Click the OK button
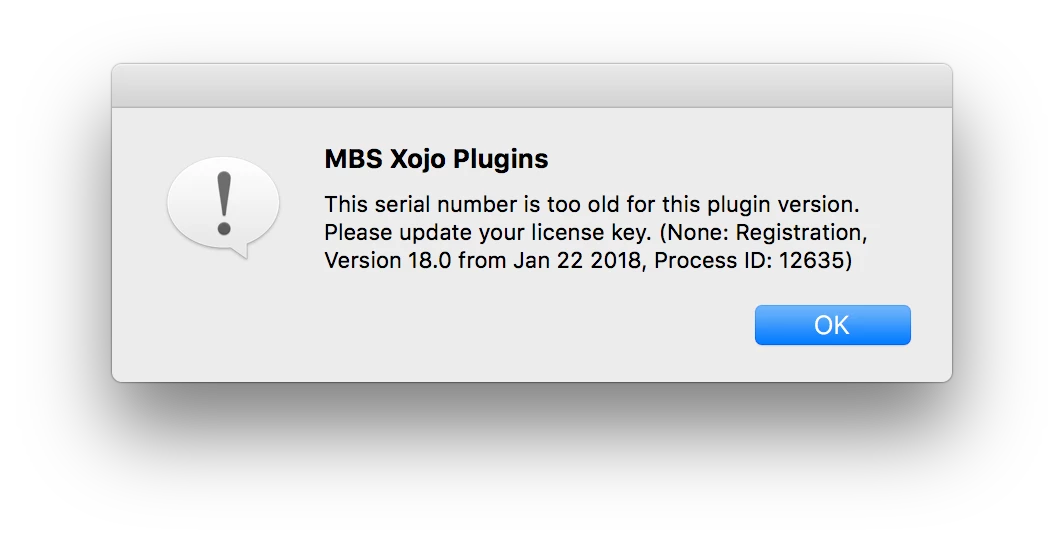Viewport: 1064px width, 542px height. pos(833,325)
